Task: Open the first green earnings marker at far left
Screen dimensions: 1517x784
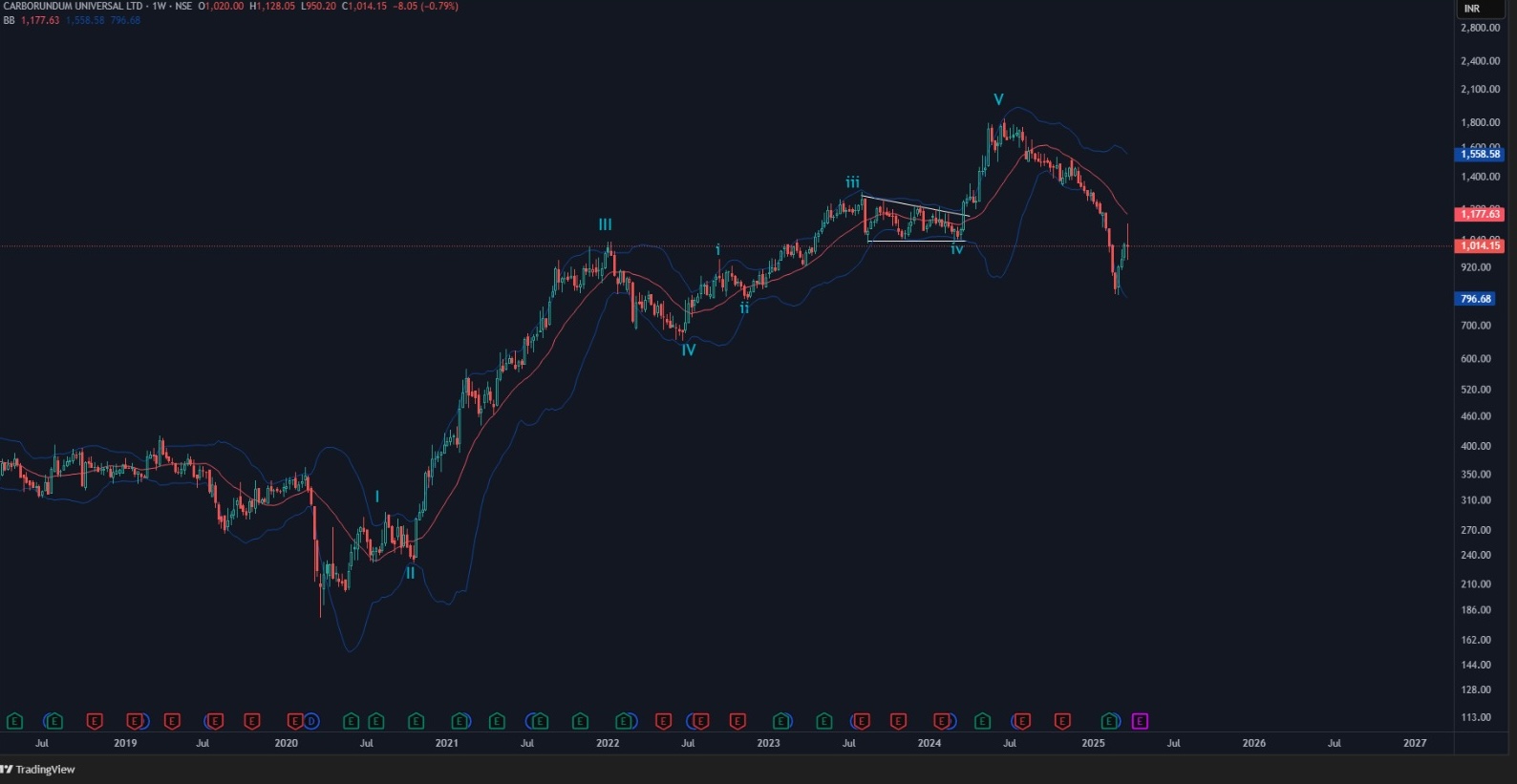Action: point(14,721)
